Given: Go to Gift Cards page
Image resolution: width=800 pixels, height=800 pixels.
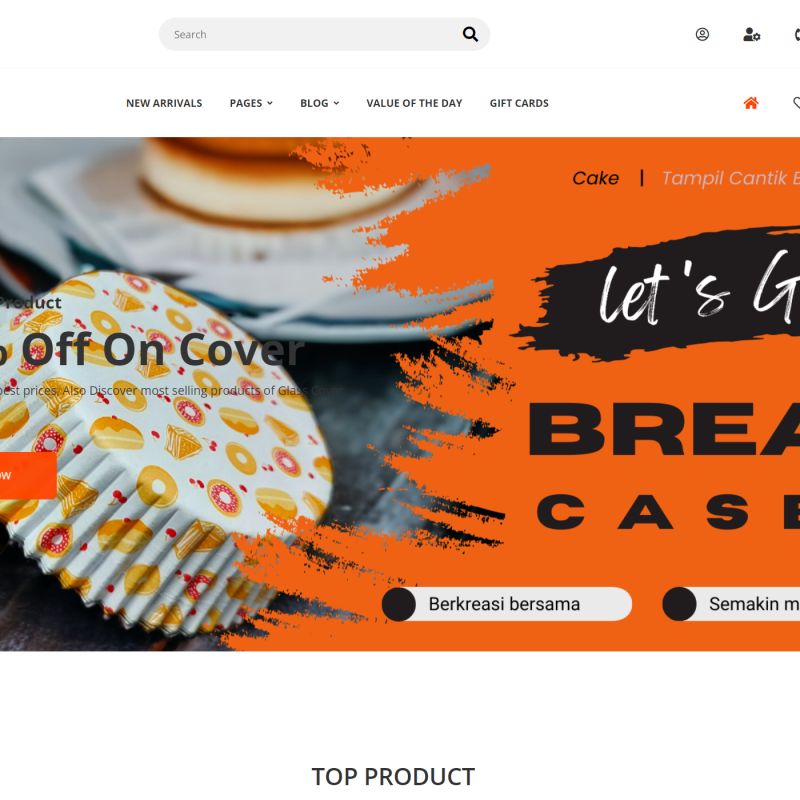Looking at the screenshot, I should pos(519,103).
